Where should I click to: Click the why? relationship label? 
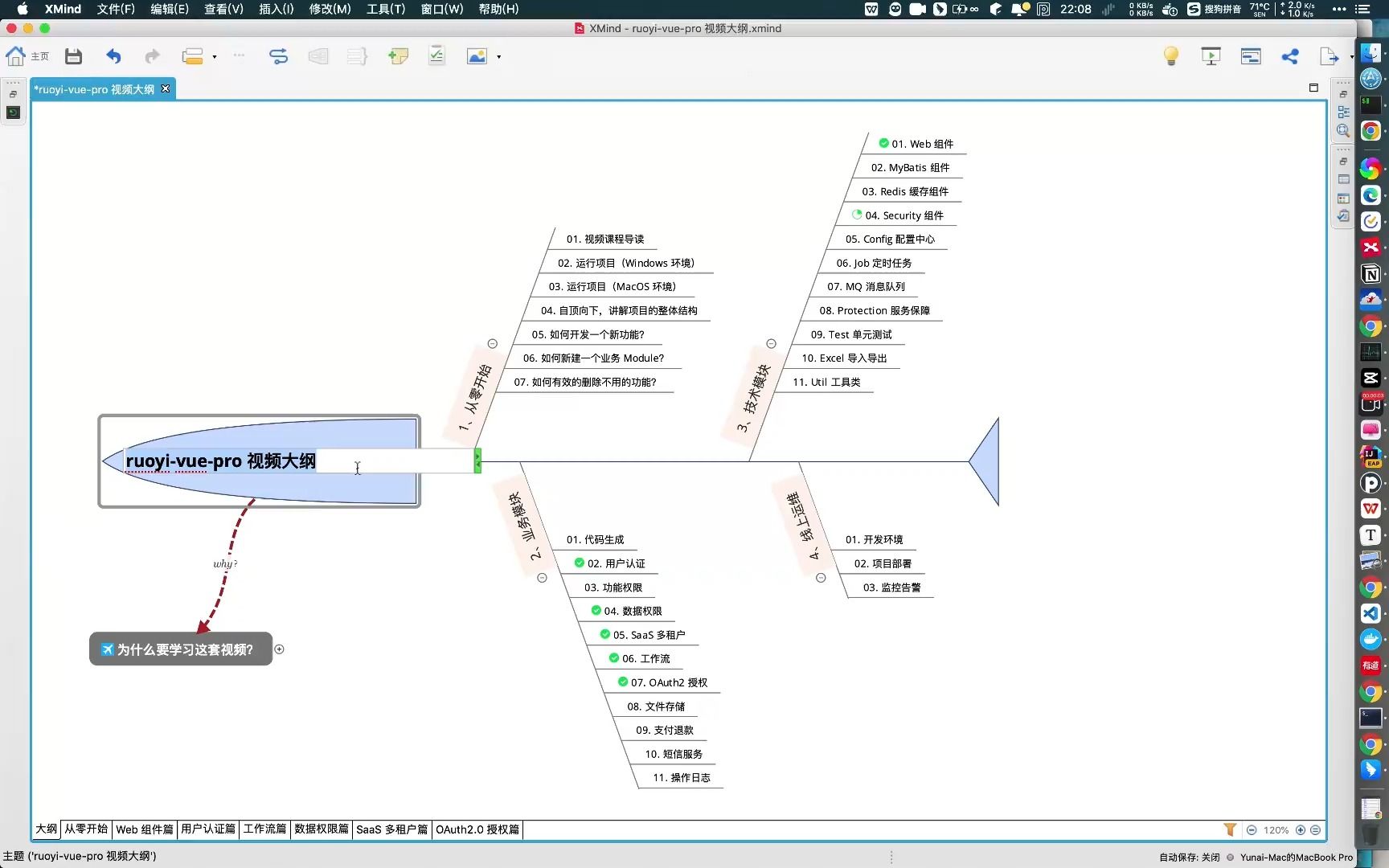[225, 563]
